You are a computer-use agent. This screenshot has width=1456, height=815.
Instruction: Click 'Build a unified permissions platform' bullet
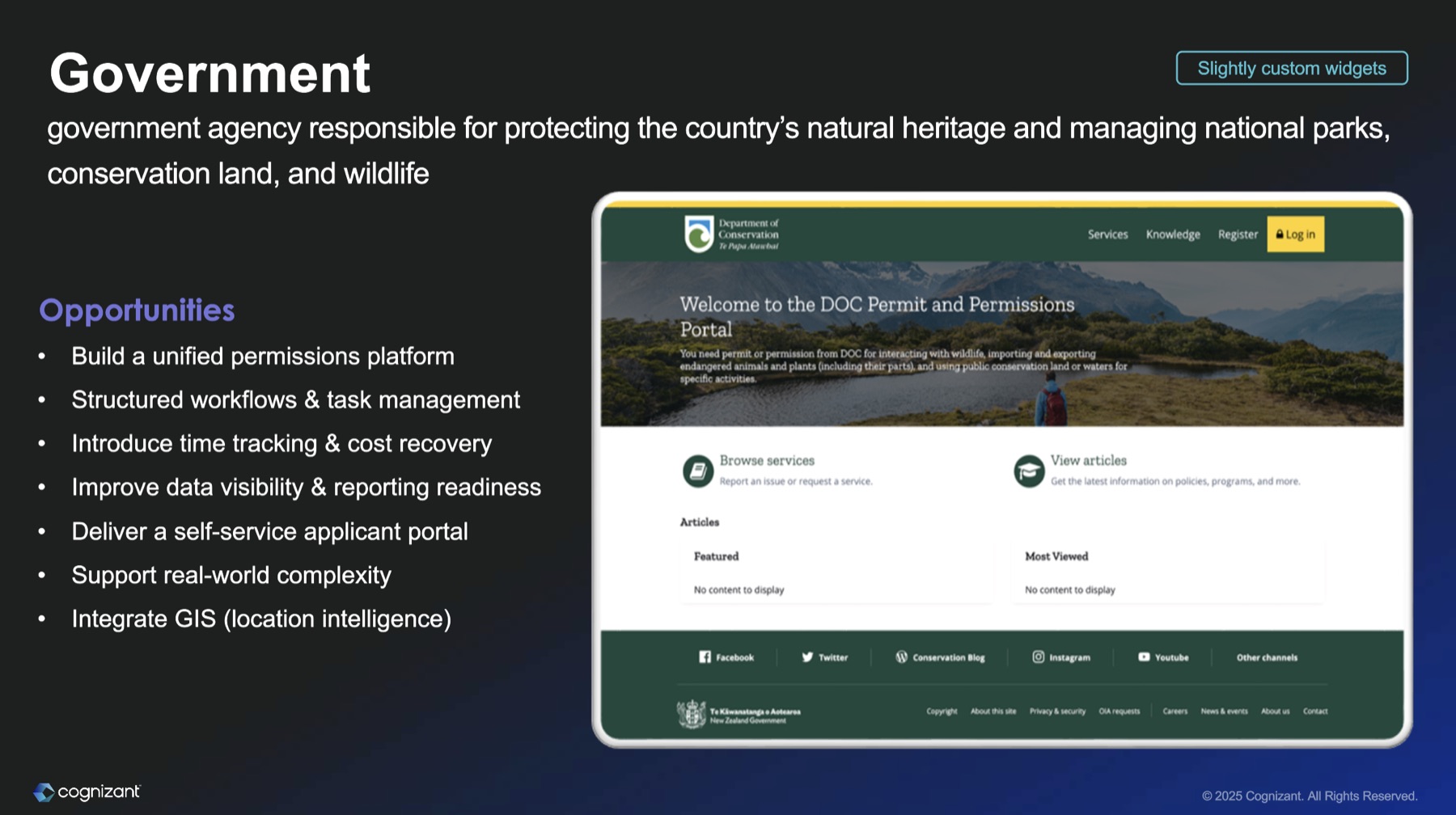coord(263,357)
